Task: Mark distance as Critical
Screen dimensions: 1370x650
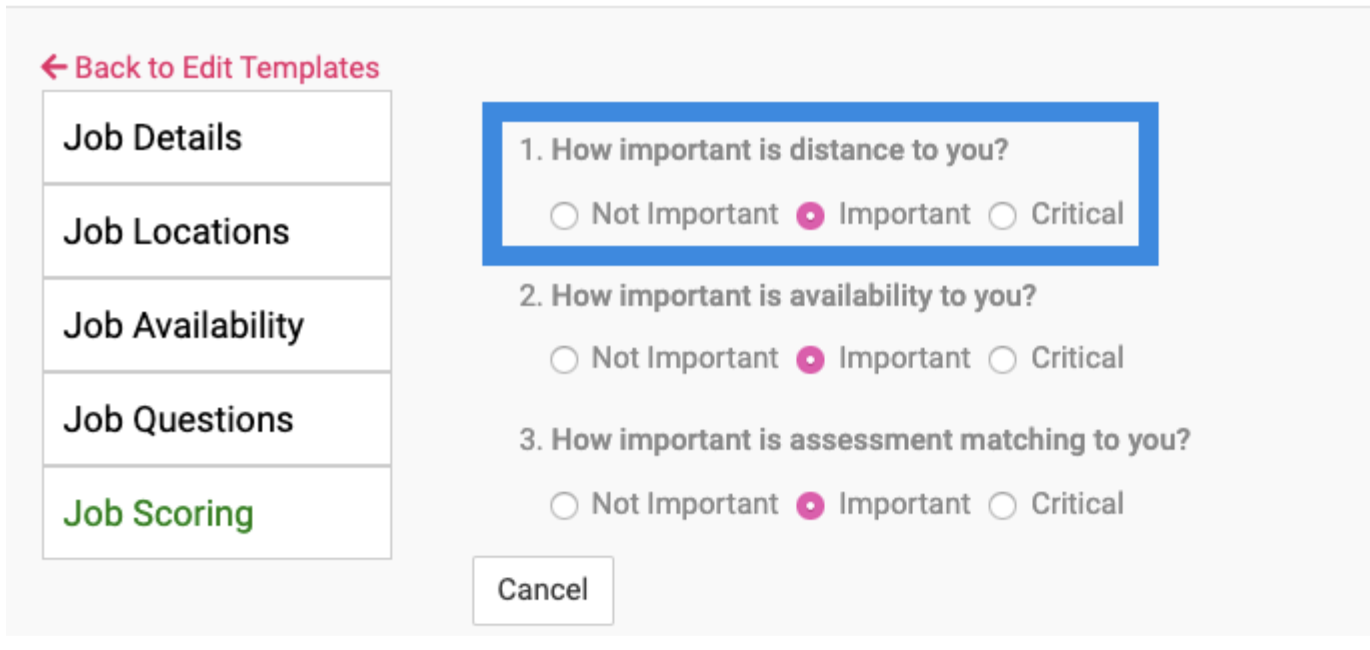Action: pos(1002,216)
